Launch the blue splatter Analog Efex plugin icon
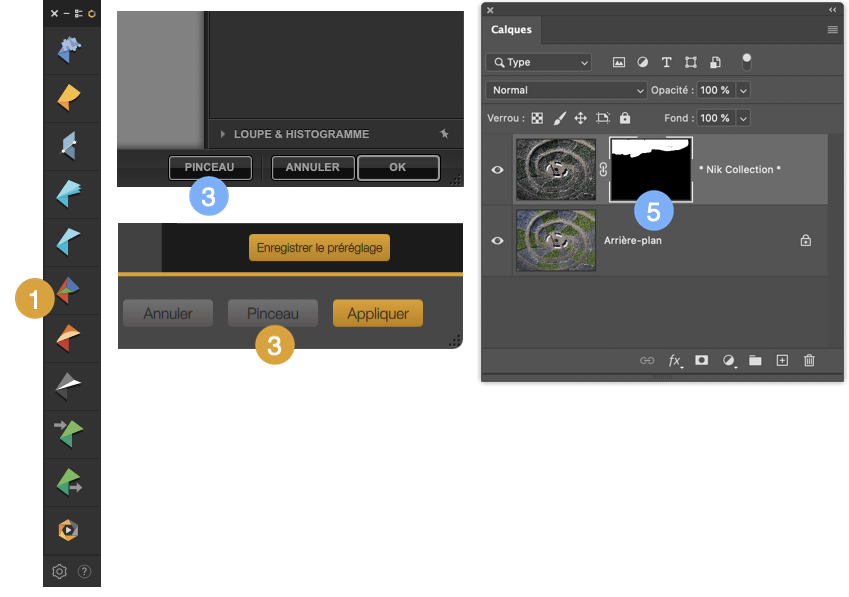The image size is (849, 597). click(x=69, y=50)
